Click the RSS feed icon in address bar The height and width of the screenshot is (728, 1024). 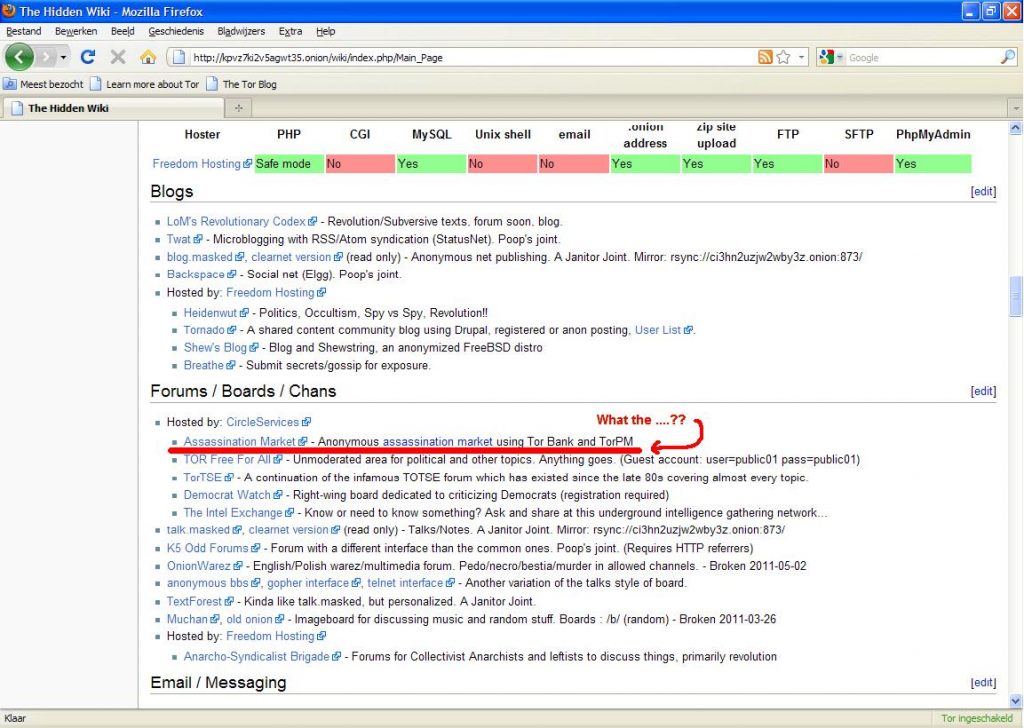coord(765,57)
